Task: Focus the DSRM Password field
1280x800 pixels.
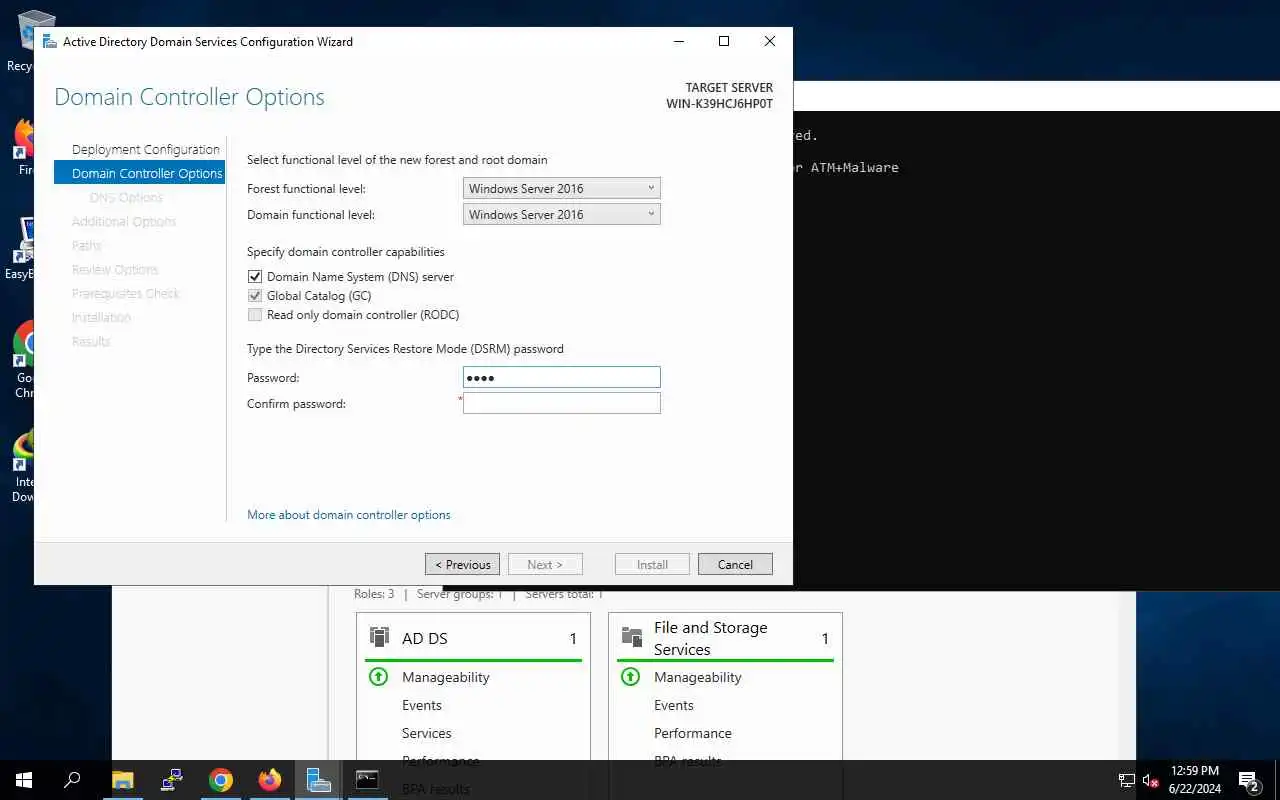Action: pos(562,377)
